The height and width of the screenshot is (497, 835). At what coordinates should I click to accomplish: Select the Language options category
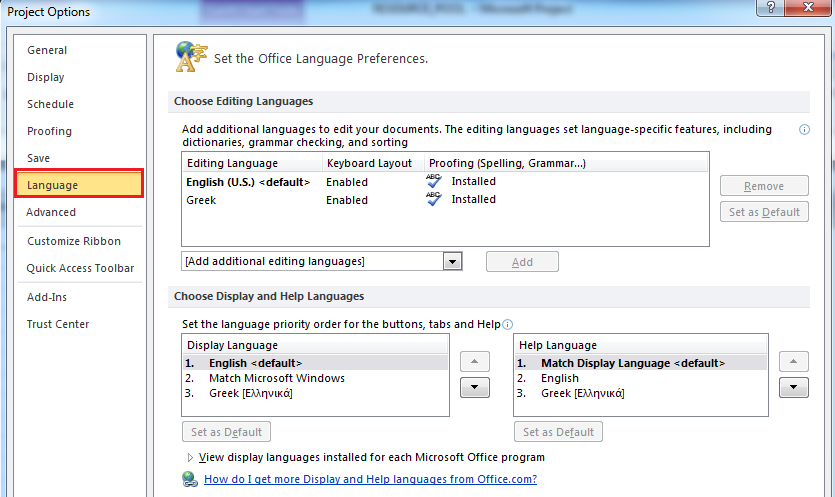click(x=79, y=184)
